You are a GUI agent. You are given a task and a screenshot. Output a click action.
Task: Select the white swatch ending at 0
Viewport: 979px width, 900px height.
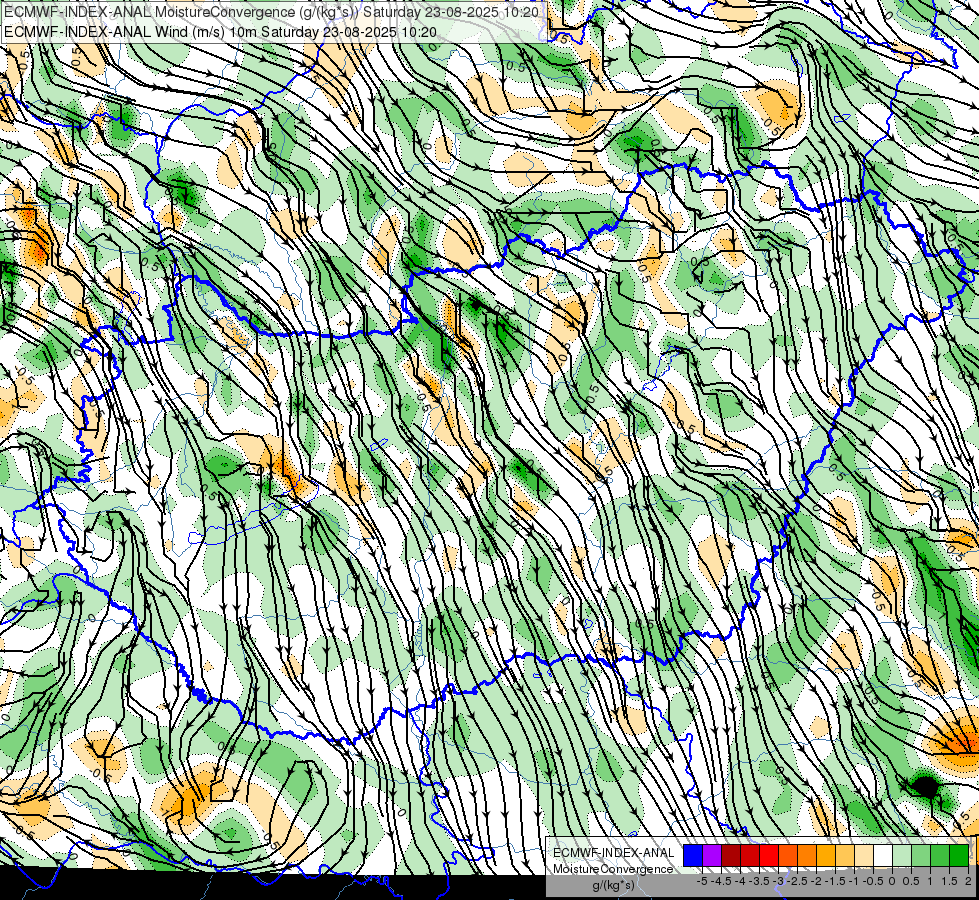(x=883, y=855)
